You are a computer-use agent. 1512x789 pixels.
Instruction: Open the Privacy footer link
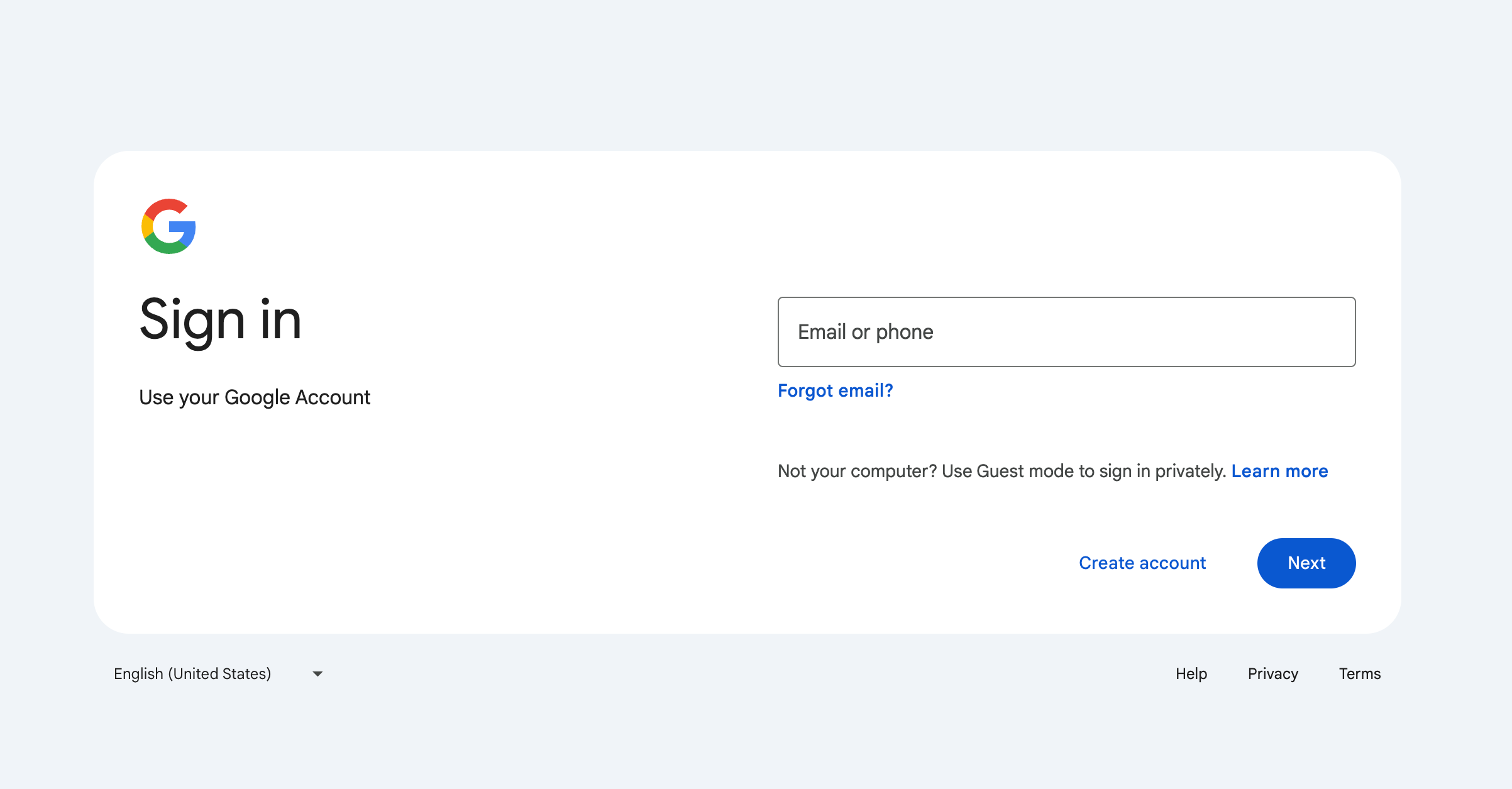click(x=1273, y=674)
